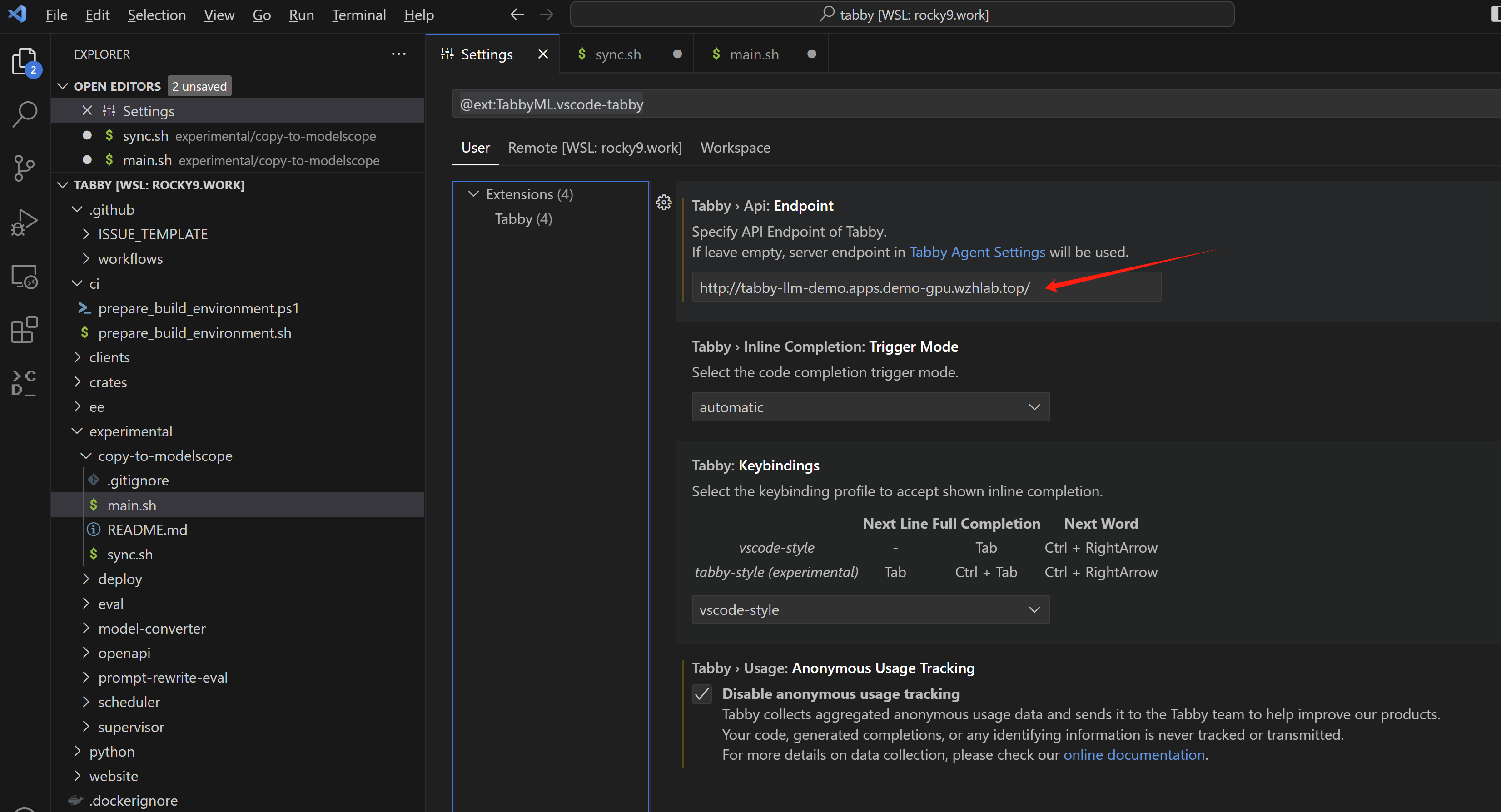Click the gear icon beside Endpoint setting

(x=664, y=202)
